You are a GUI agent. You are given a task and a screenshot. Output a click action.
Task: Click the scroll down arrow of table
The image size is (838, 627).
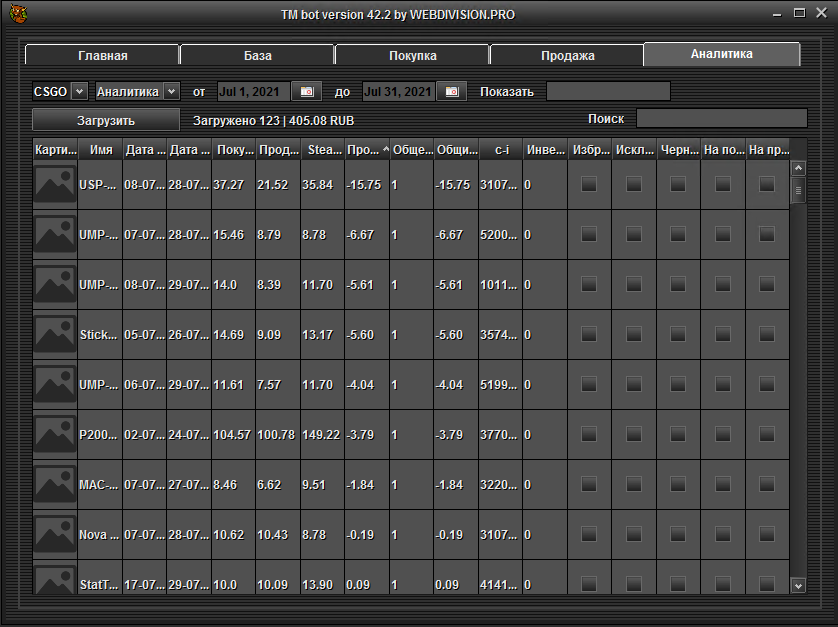coord(797,585)
